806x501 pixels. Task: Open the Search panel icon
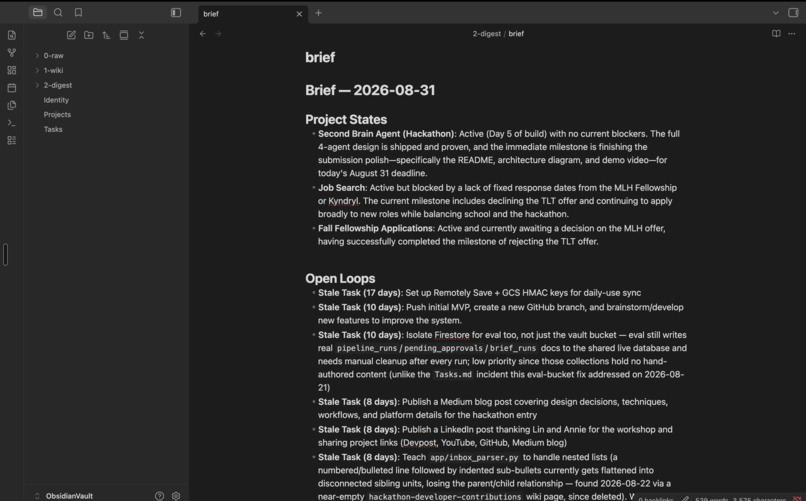58,12
